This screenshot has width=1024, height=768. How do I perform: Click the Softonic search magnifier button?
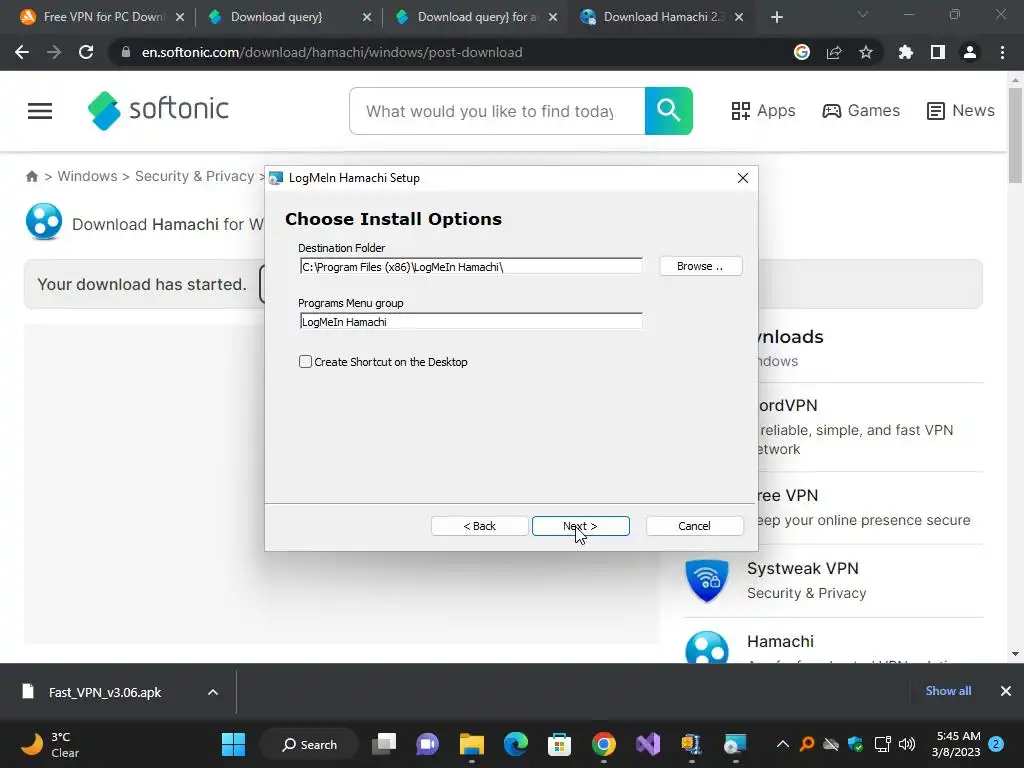pyautogui.click(x=669, y=111)
